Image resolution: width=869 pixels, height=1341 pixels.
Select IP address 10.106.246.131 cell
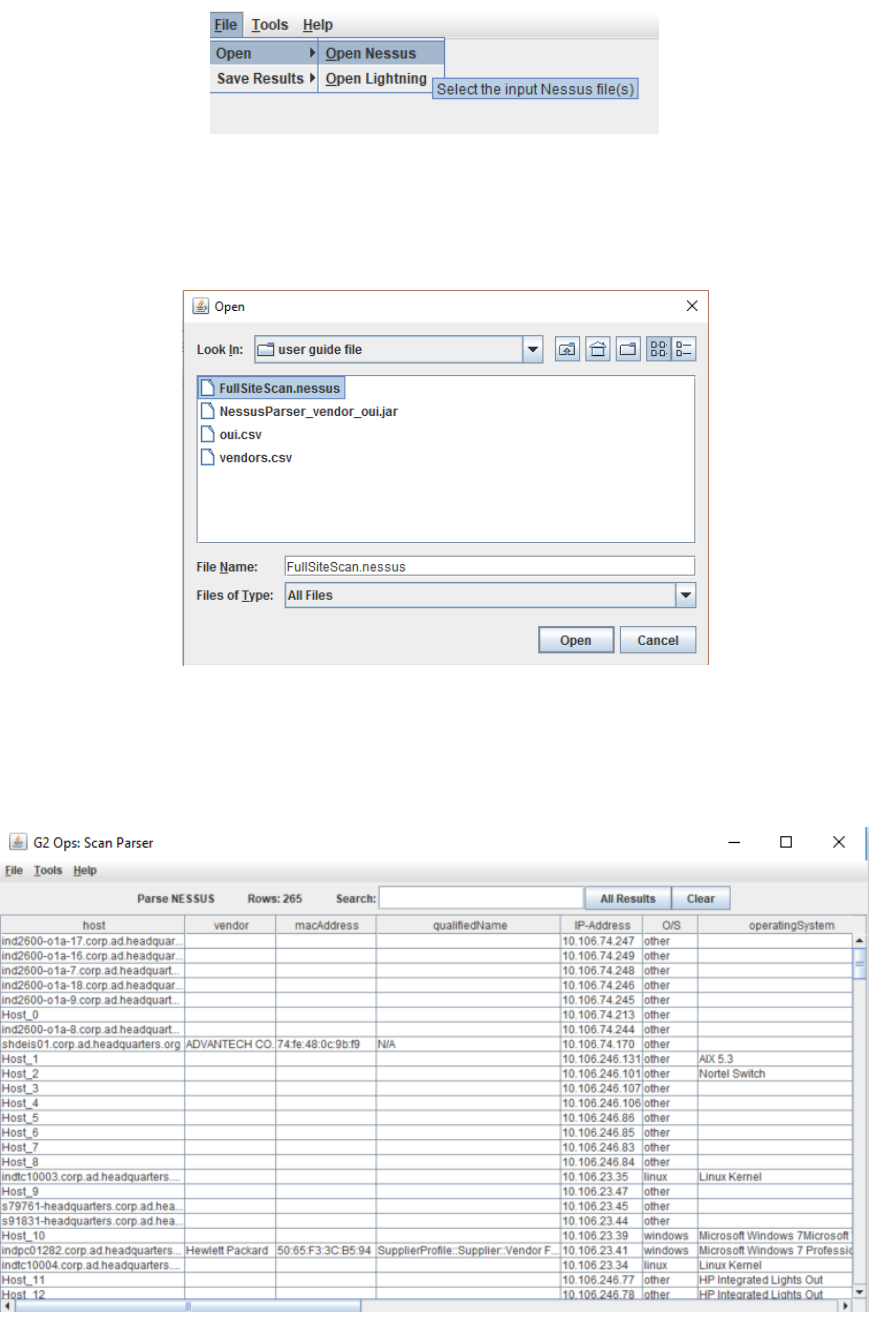(x=601, y=1058)
